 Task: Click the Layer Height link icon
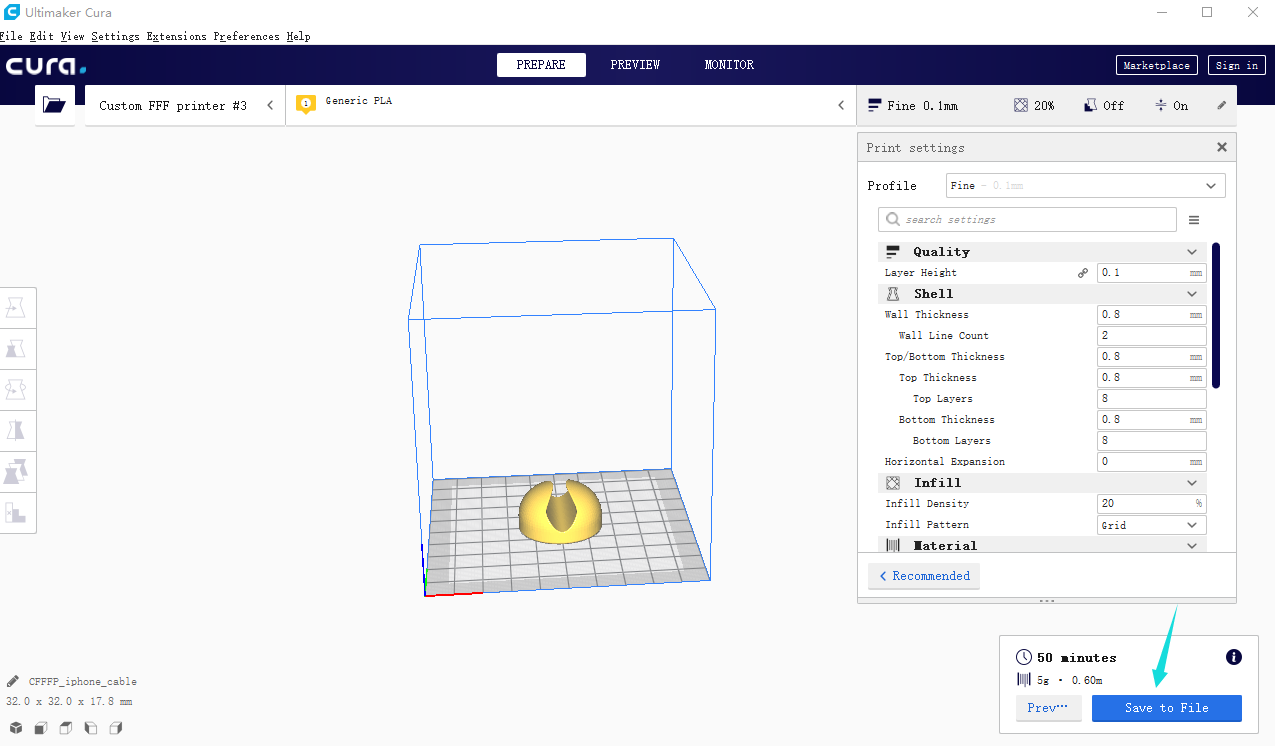1083,273
